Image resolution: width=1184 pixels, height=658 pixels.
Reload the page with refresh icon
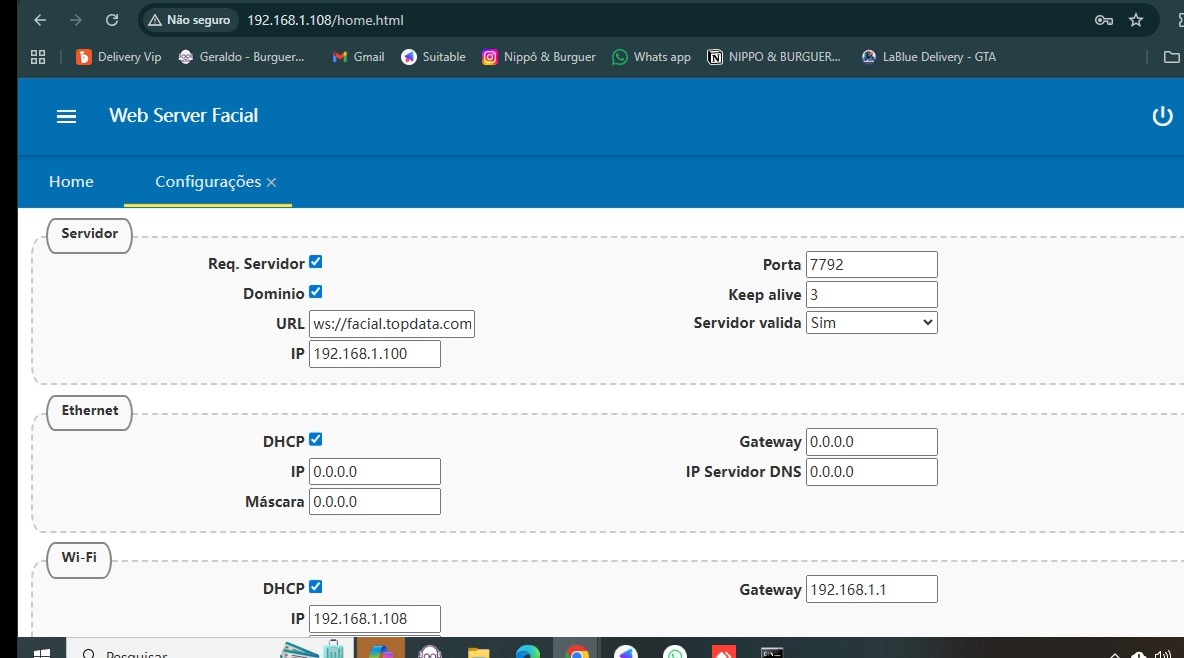[112, 20]
